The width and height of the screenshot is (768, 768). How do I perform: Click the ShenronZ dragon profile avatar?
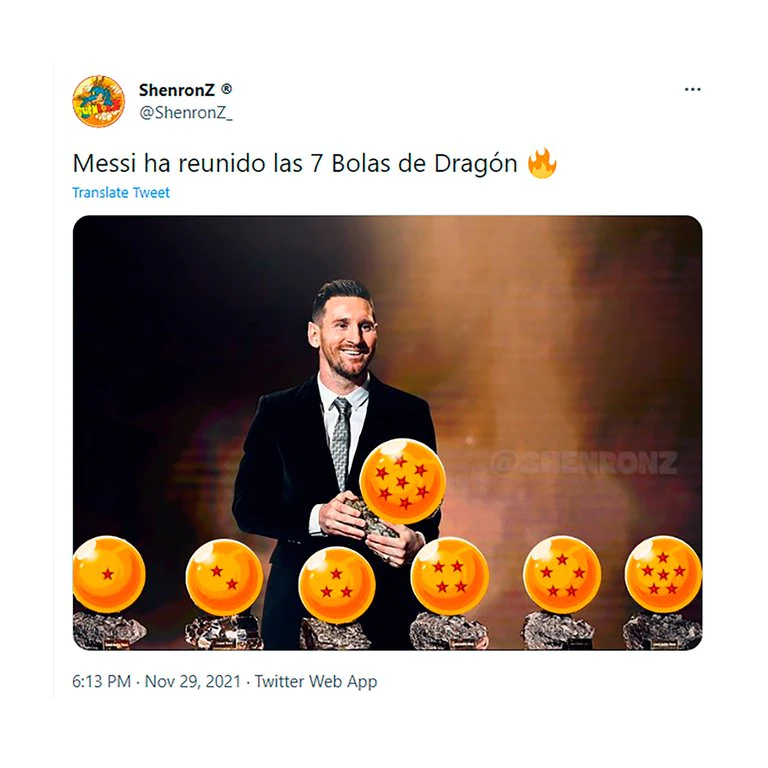(98, 101)
